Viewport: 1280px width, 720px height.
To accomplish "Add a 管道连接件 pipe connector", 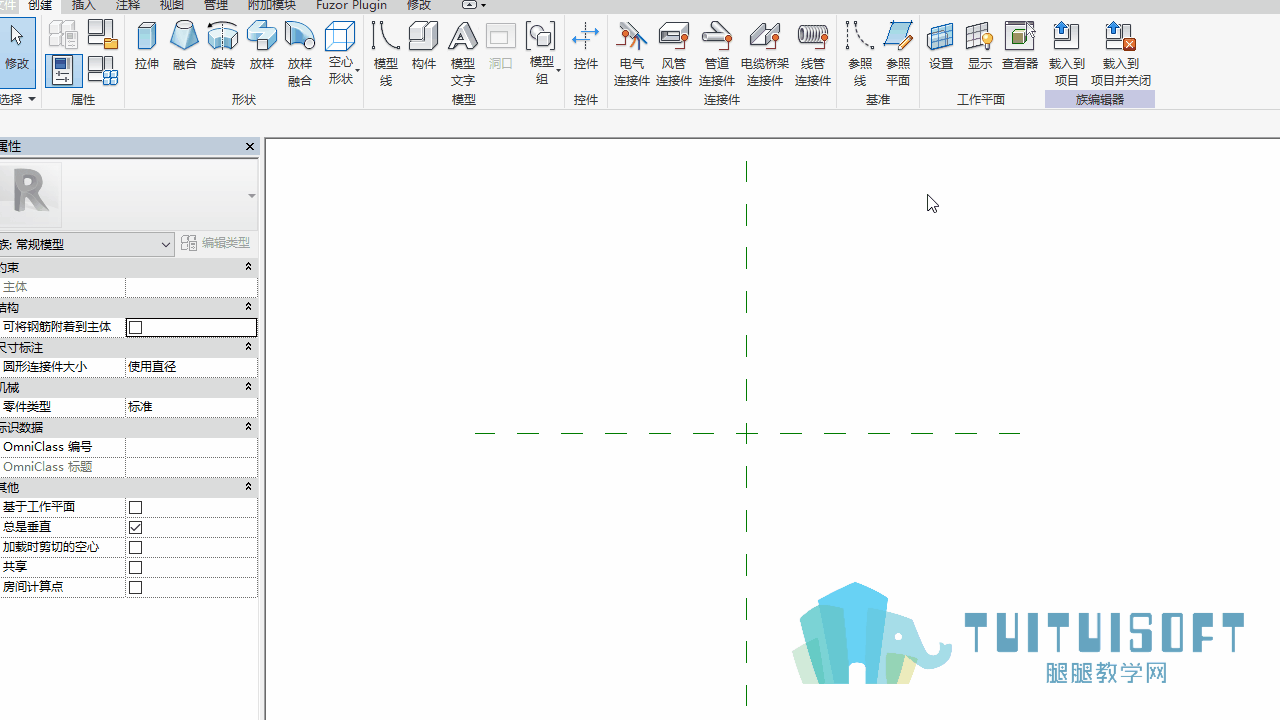I will tap(717, 54).
